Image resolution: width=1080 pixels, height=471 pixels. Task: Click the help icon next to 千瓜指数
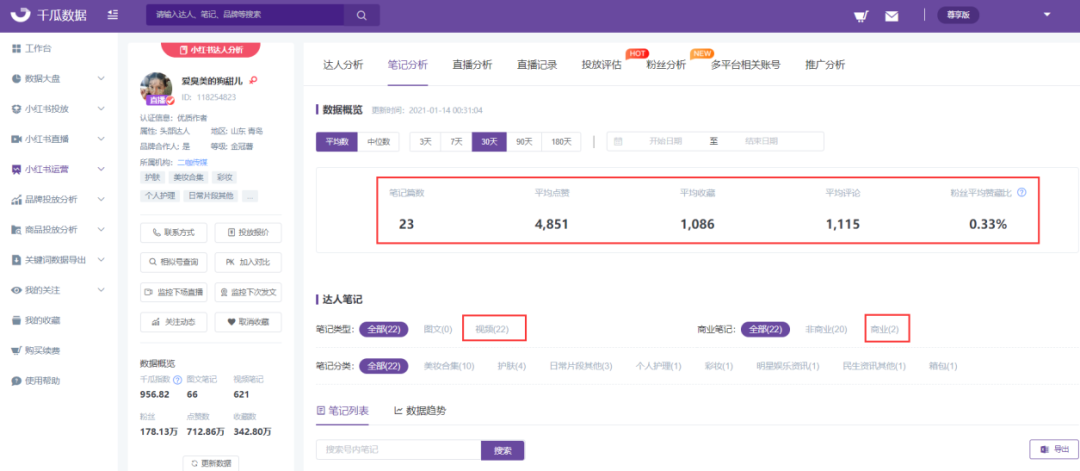click(x=177, y=380)
